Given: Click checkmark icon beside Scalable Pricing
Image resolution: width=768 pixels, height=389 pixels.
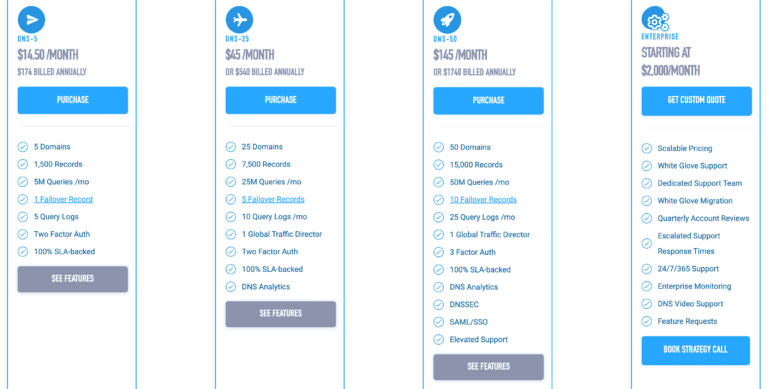Looking at the screenshot, I should (647, 148).
